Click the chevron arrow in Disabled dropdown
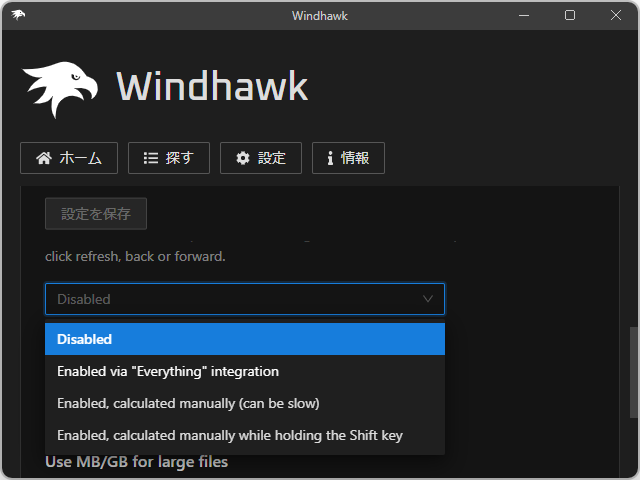Viewport: 640px width, 480px height. coord(428,299)
